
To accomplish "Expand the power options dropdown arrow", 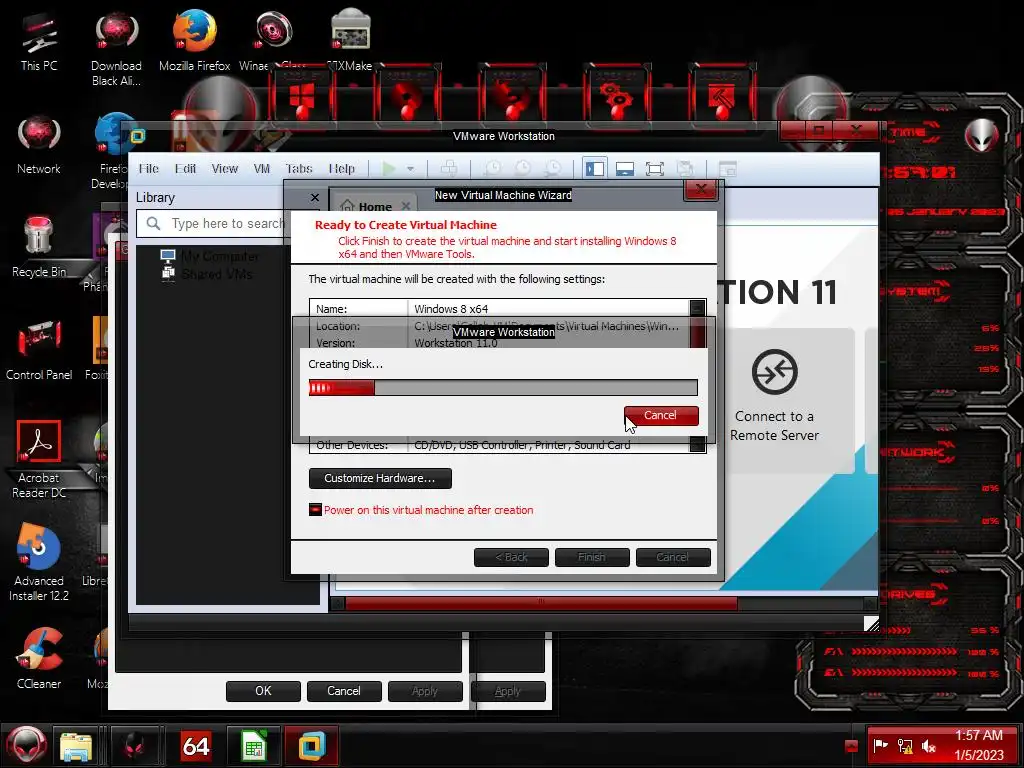I will (410, 168).
